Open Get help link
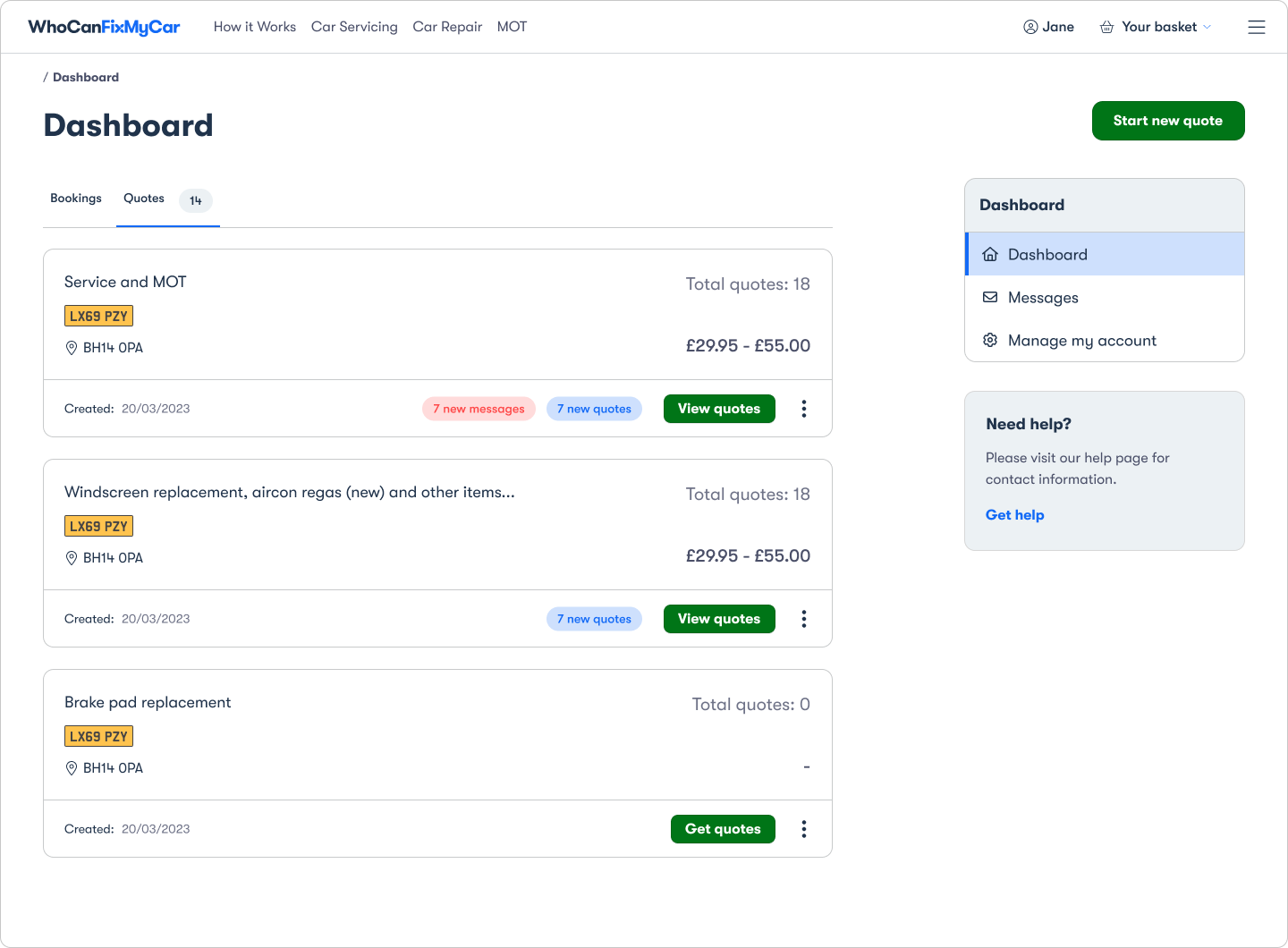Screen dimensions: 1288x948 [x=1014, y=514]
